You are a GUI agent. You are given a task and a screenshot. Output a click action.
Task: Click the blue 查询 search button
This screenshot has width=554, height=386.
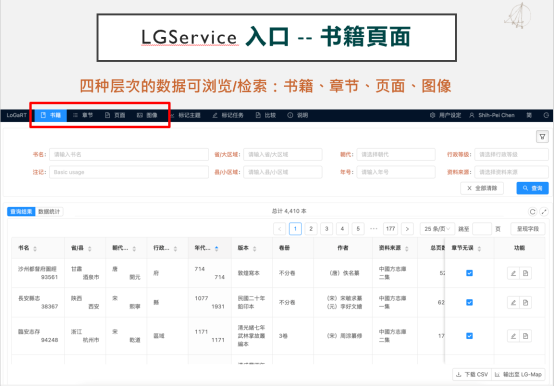tap(532, 188)
